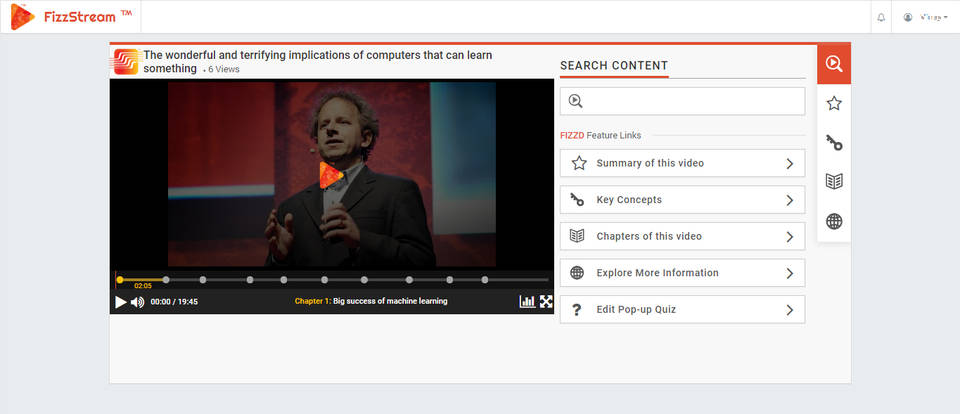This screenshot has height=414, width=960.
Task: Click the globe icon in right sidebar
Action: coord(834,221)
